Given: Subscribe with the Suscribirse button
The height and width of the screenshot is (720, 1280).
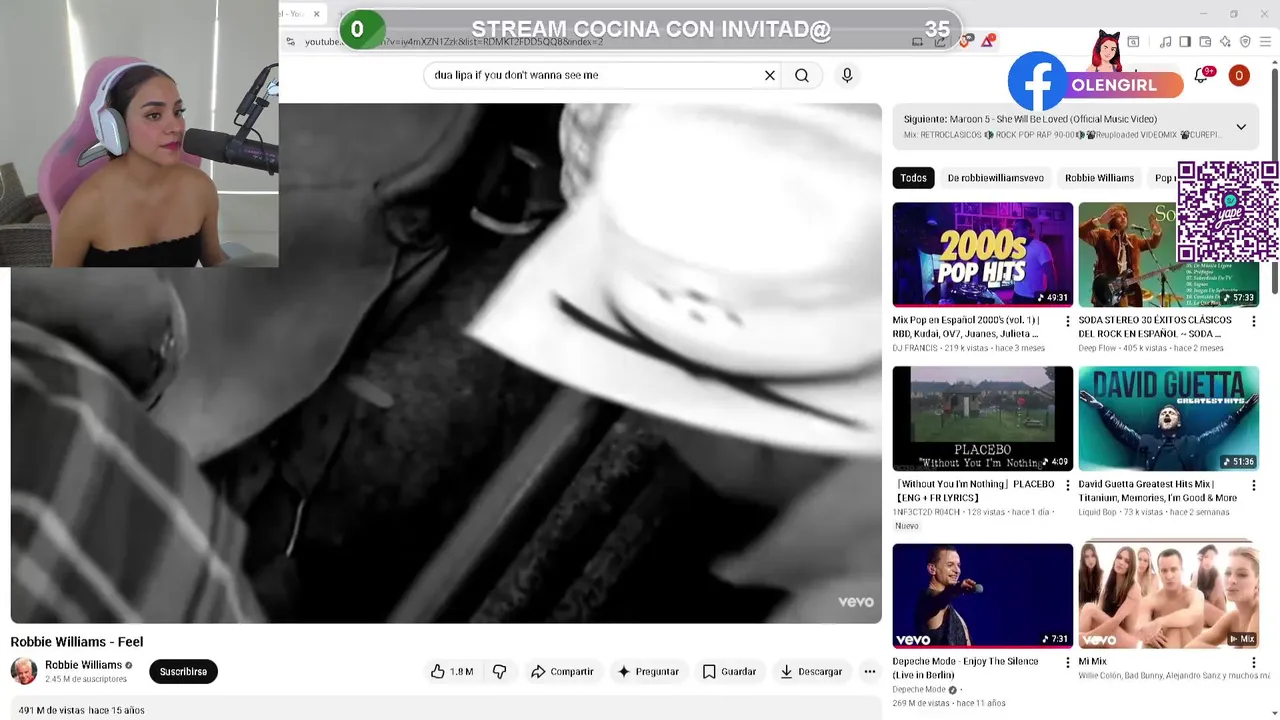Looking at the screenshot, I should tap(183, 672).
